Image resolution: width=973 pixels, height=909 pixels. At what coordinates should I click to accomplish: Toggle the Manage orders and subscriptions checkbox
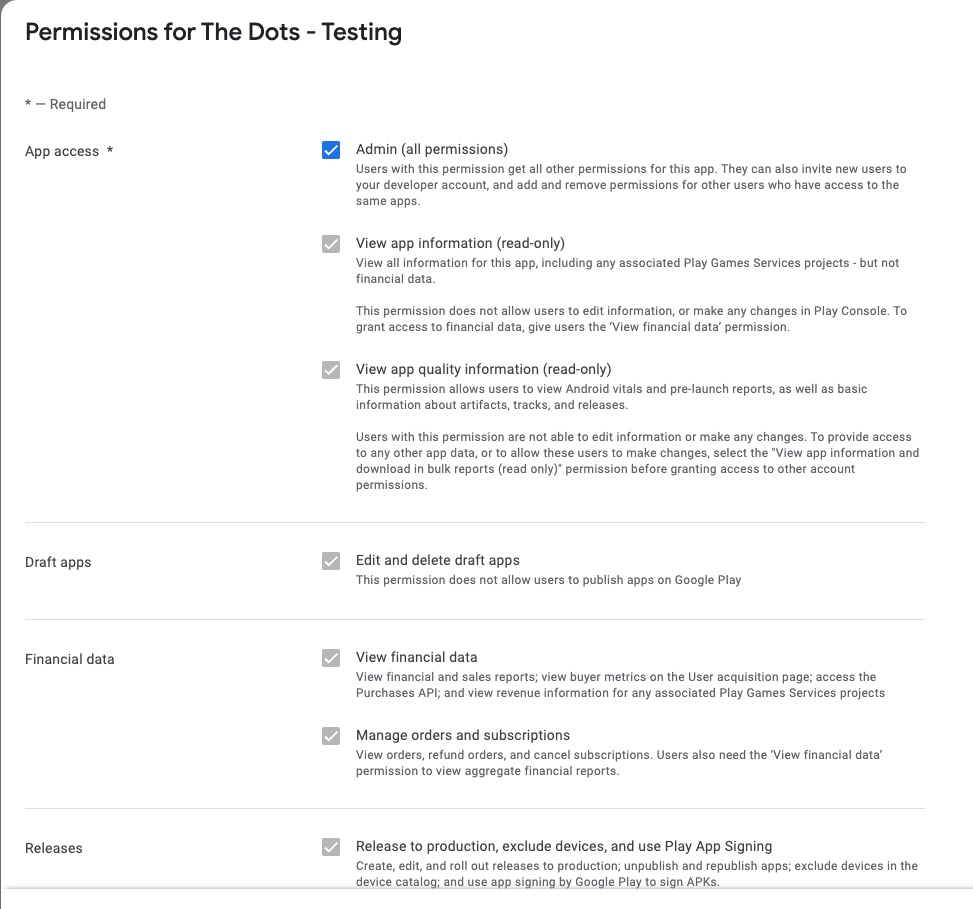[331, 736]
